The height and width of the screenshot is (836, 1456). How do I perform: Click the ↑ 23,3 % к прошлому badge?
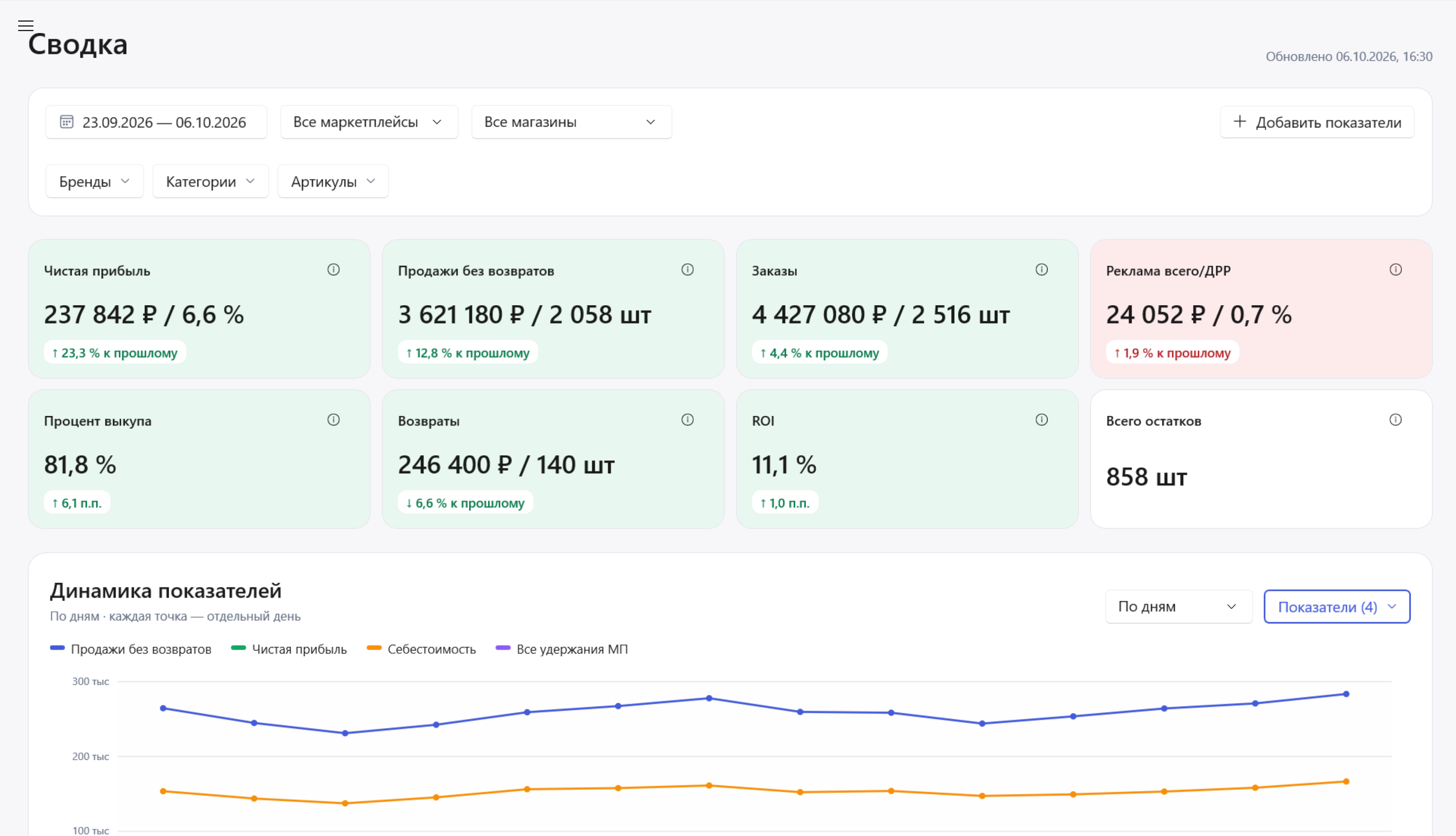[115, 353]
